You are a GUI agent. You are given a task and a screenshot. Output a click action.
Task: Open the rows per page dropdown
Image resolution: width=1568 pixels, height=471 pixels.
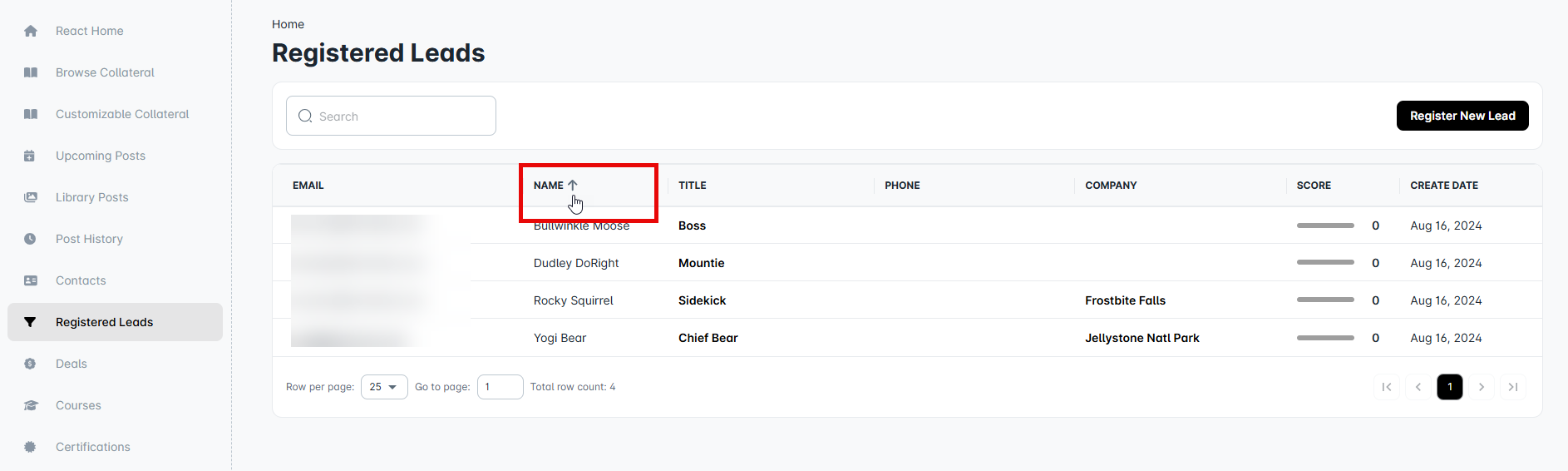click(x=384, y=387)
